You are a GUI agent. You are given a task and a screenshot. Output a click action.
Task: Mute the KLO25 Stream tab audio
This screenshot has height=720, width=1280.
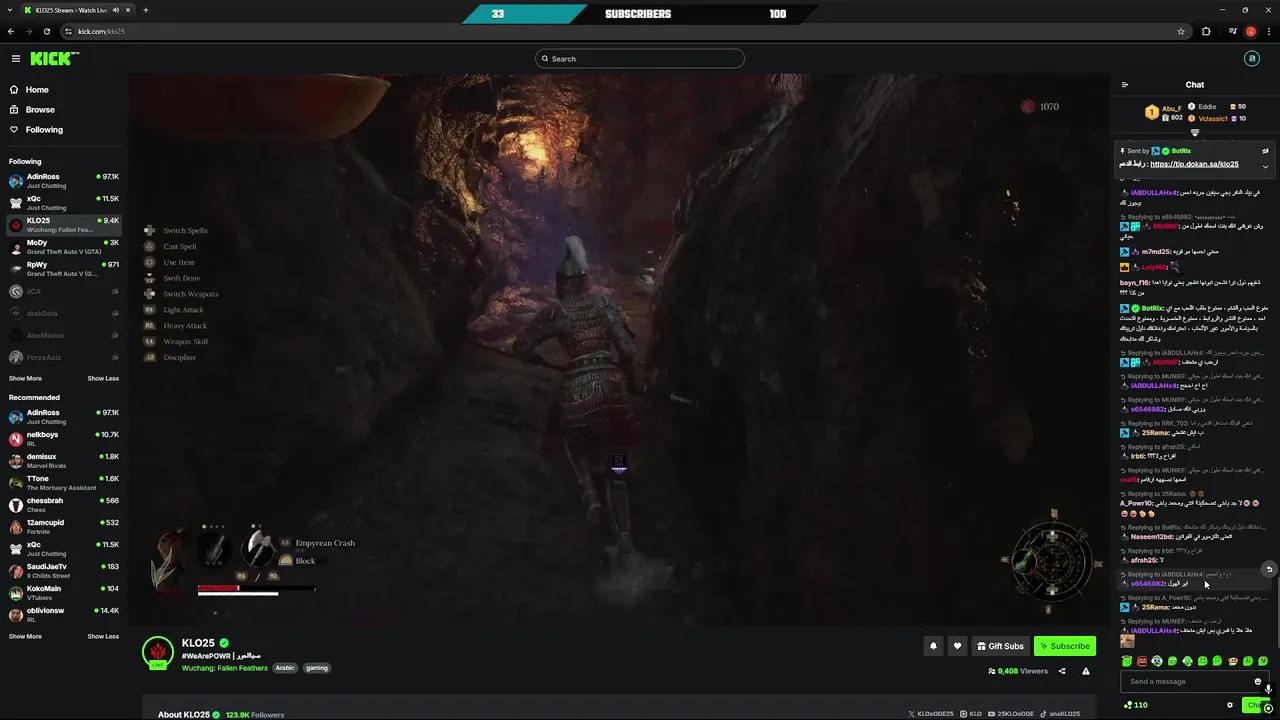click(x=116, y=10)
